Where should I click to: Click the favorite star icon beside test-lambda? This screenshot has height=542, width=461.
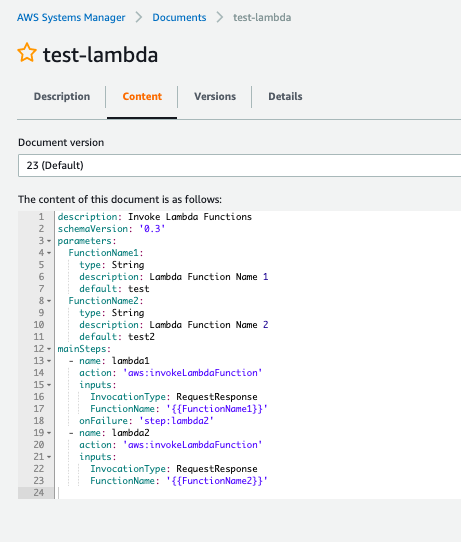pyautogui.click(x=27, y=53)
